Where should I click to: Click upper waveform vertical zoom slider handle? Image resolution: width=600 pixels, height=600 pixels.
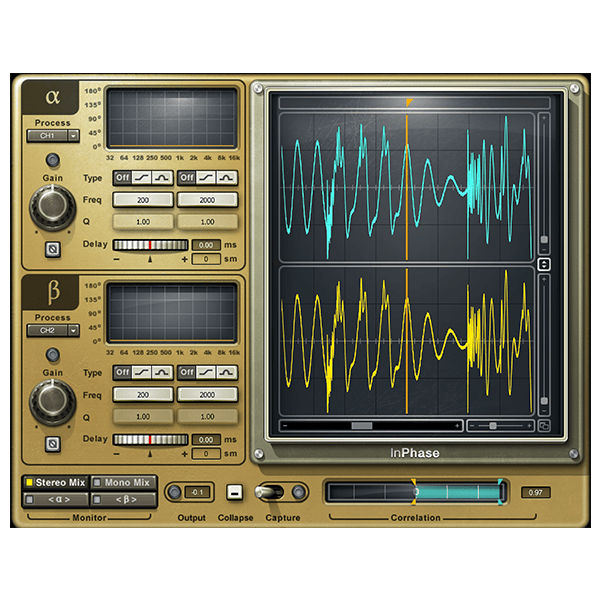544,240
